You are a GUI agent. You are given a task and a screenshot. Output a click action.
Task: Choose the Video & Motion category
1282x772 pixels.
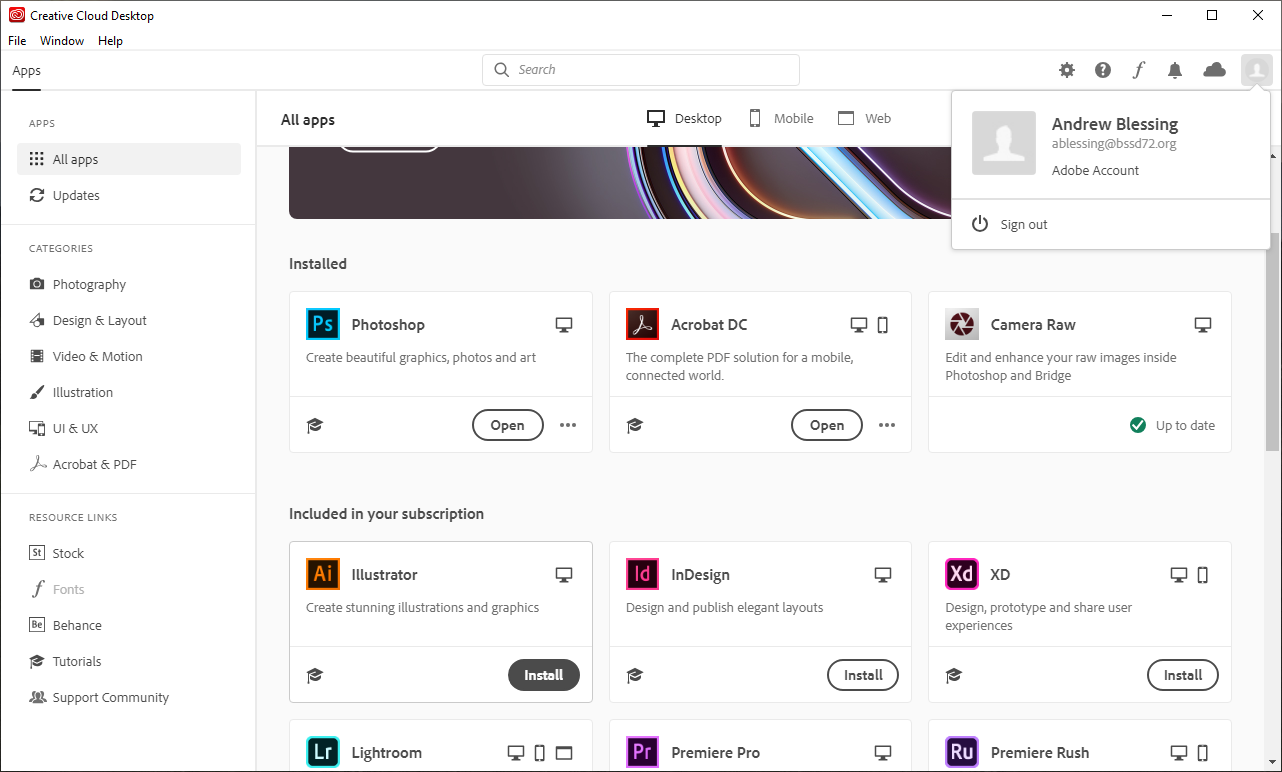(x=129, y=356)
